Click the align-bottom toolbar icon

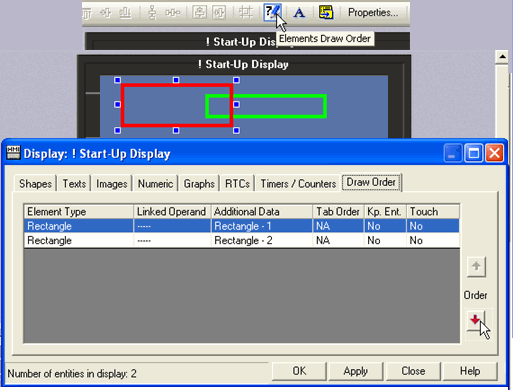[x=125, y=13]
